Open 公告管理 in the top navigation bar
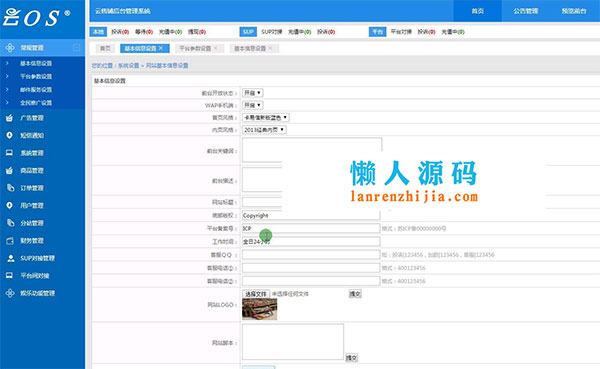The width and height of the screenshot is (600, 369). pyautogui.click(x=526, y=11)
